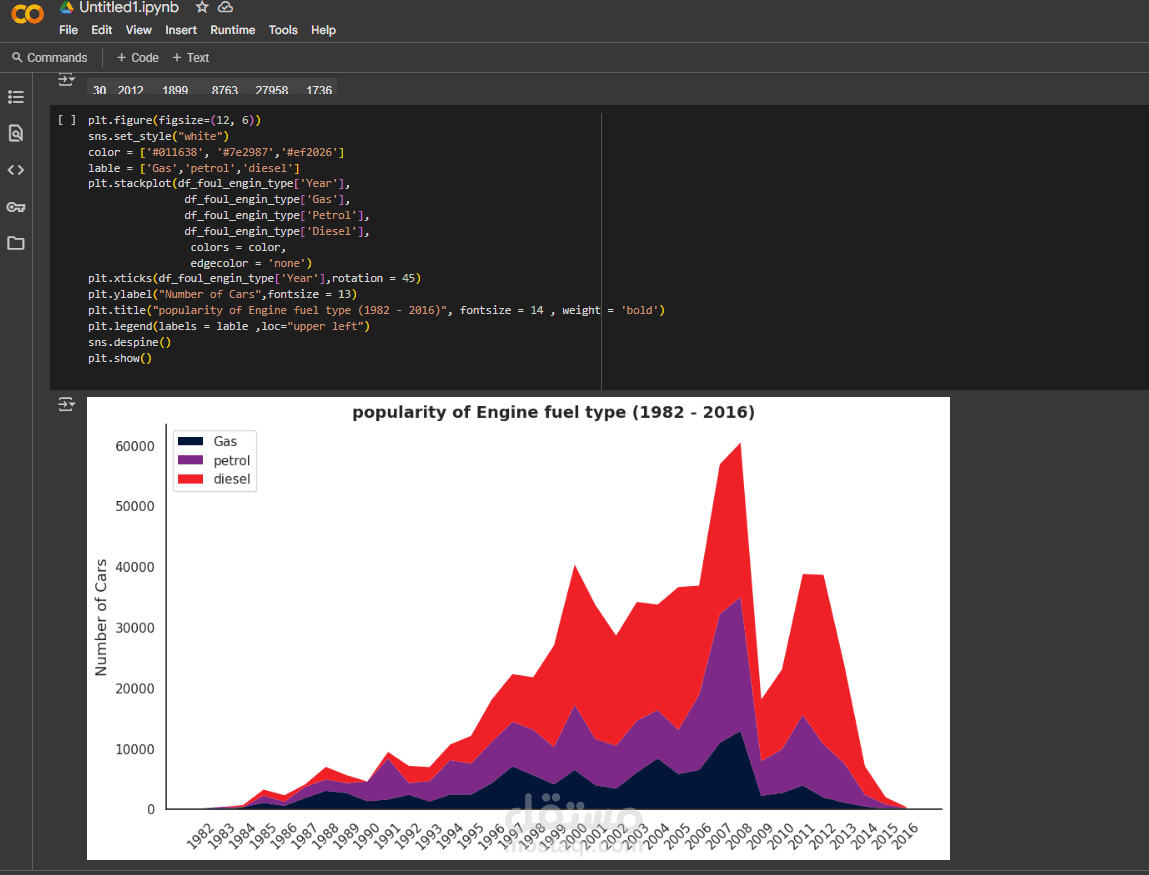Screen dimensions: 1149x875
Task: Click the sns.despine() code line
Action: click(130, 342)
